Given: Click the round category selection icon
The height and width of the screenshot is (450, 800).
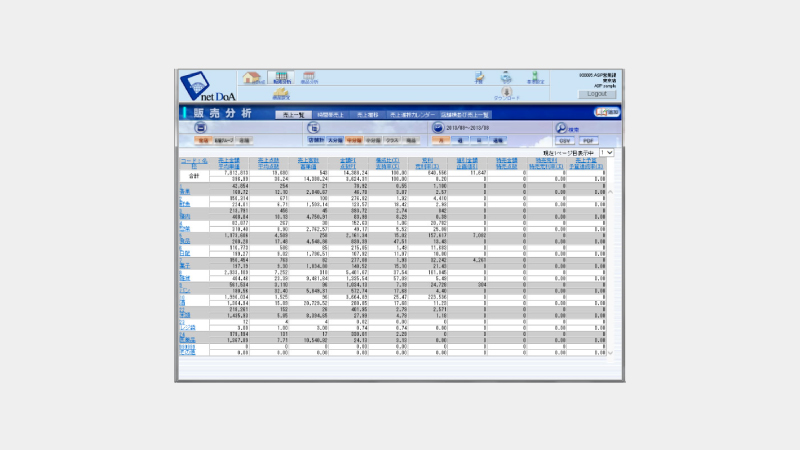Looking at the screenshot, I should coord(313,128).
